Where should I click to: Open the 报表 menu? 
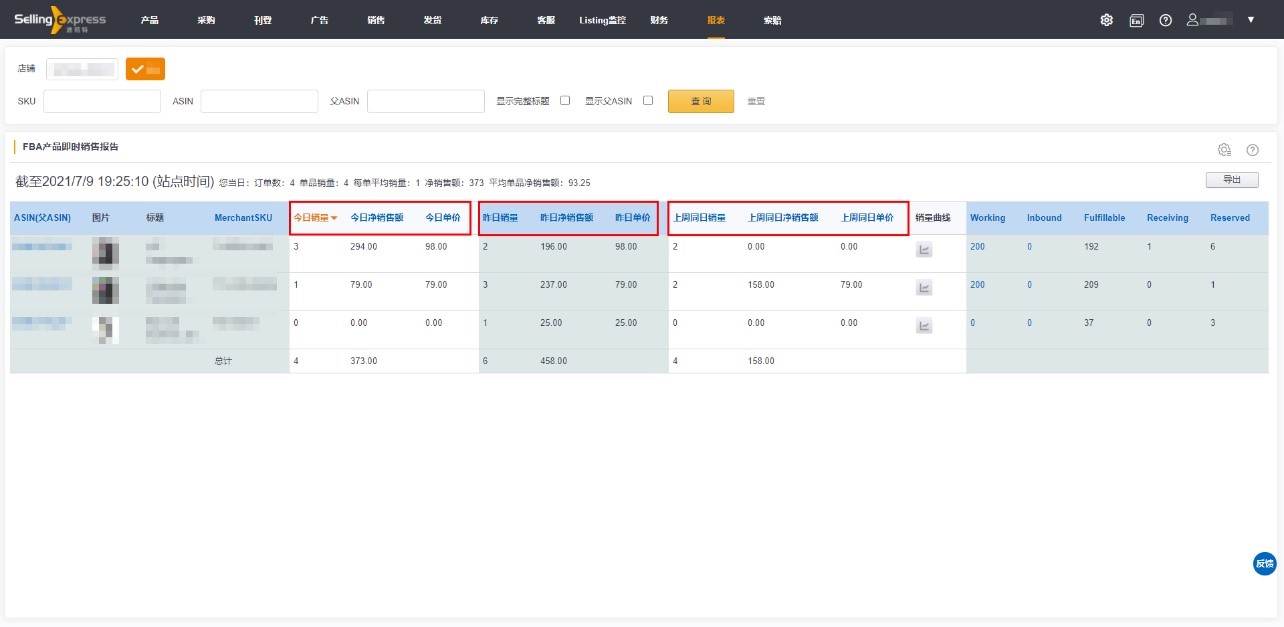[x=716, y=20]
